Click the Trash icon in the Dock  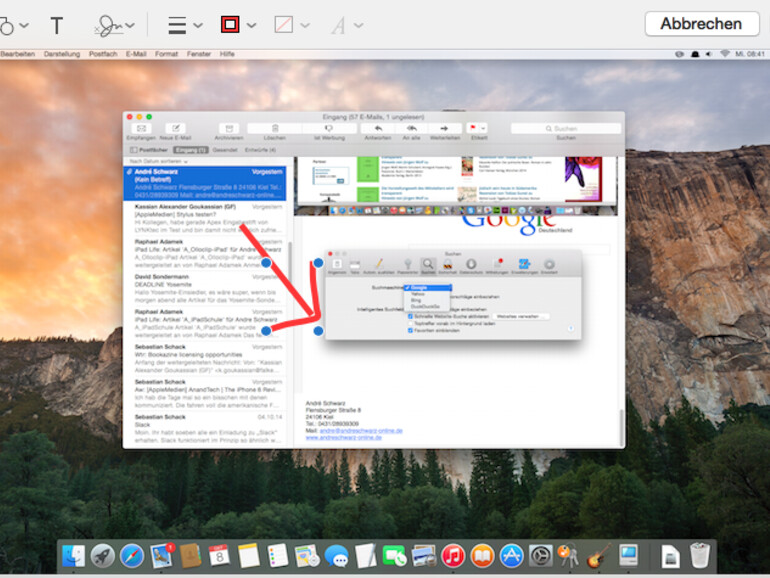pos(699,555)
